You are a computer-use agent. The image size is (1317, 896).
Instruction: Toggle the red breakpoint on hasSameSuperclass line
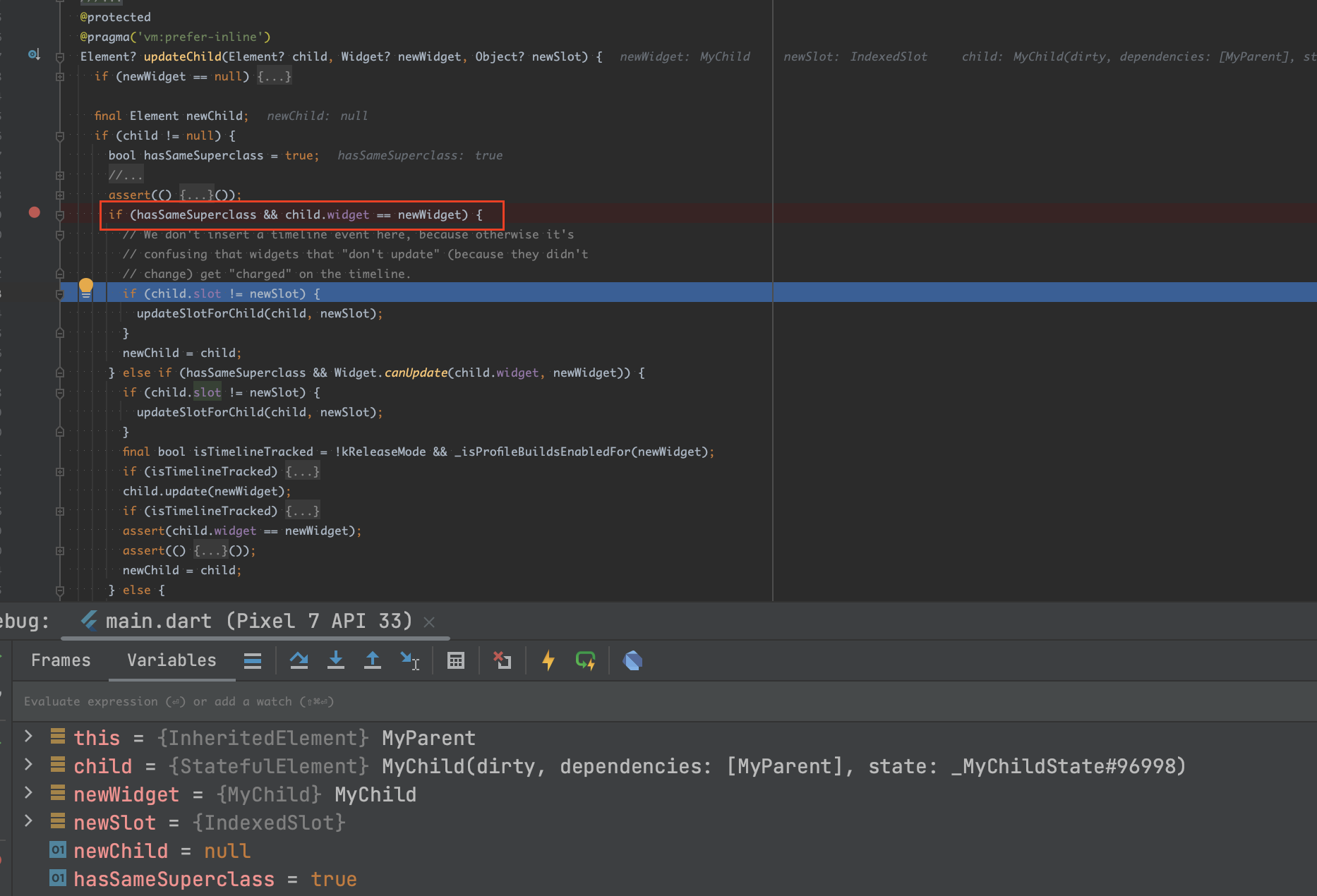coord(34,212)
